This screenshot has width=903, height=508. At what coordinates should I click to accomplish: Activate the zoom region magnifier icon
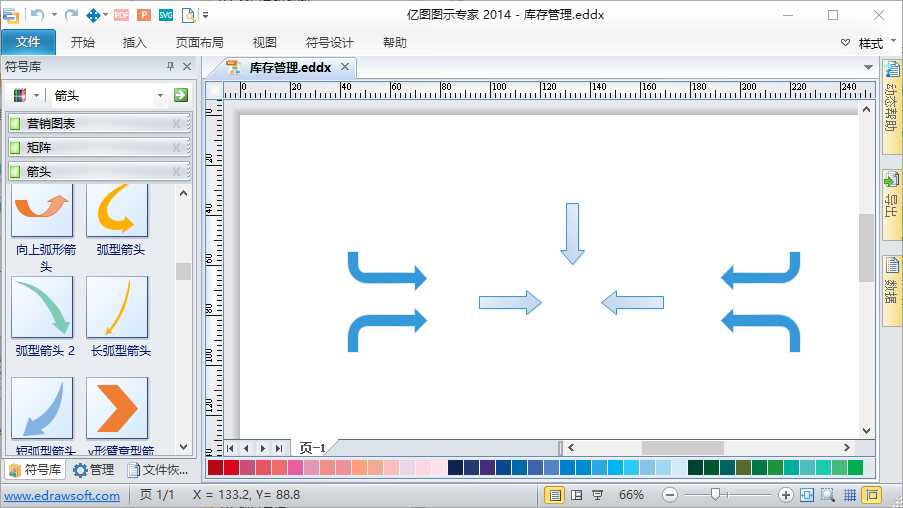coord(828,495)
